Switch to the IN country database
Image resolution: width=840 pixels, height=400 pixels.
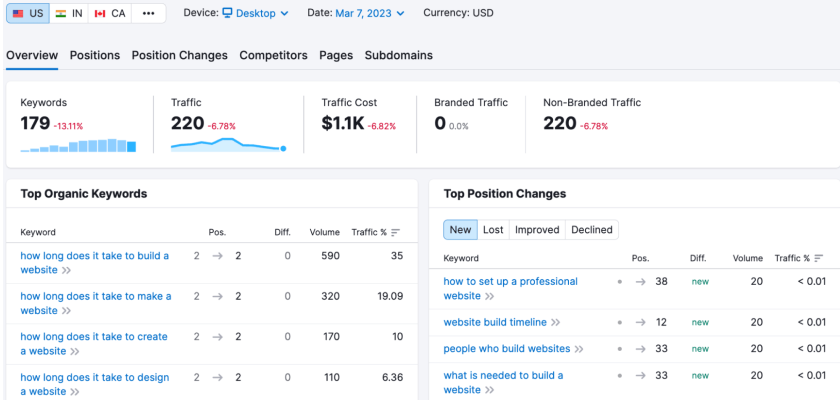(69, 13)
